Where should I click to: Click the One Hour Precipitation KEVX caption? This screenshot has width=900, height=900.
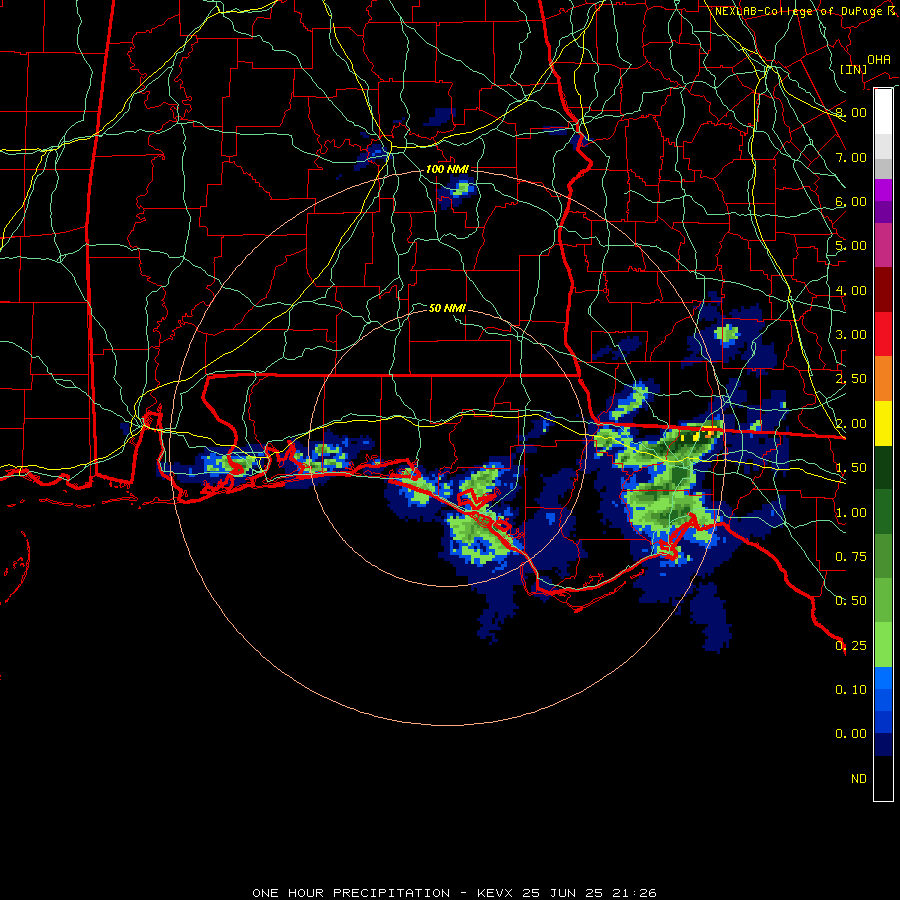coord(454,893)
